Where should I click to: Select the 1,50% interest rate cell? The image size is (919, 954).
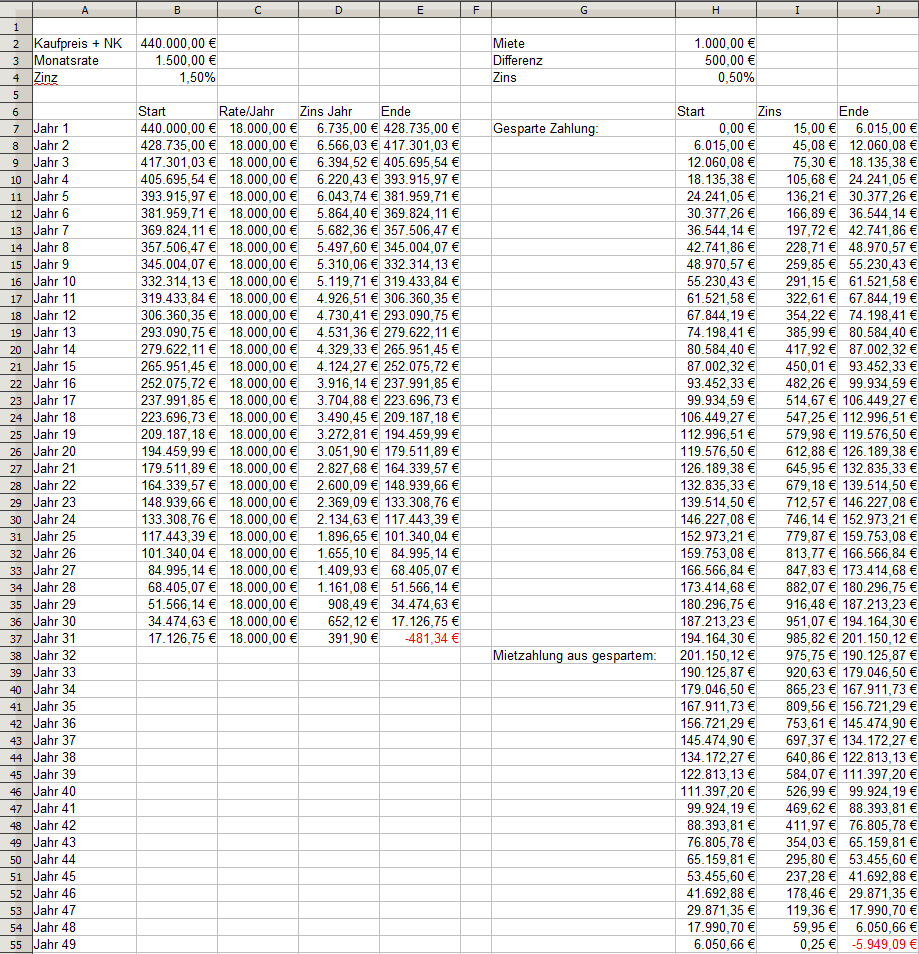pos(177,78)
